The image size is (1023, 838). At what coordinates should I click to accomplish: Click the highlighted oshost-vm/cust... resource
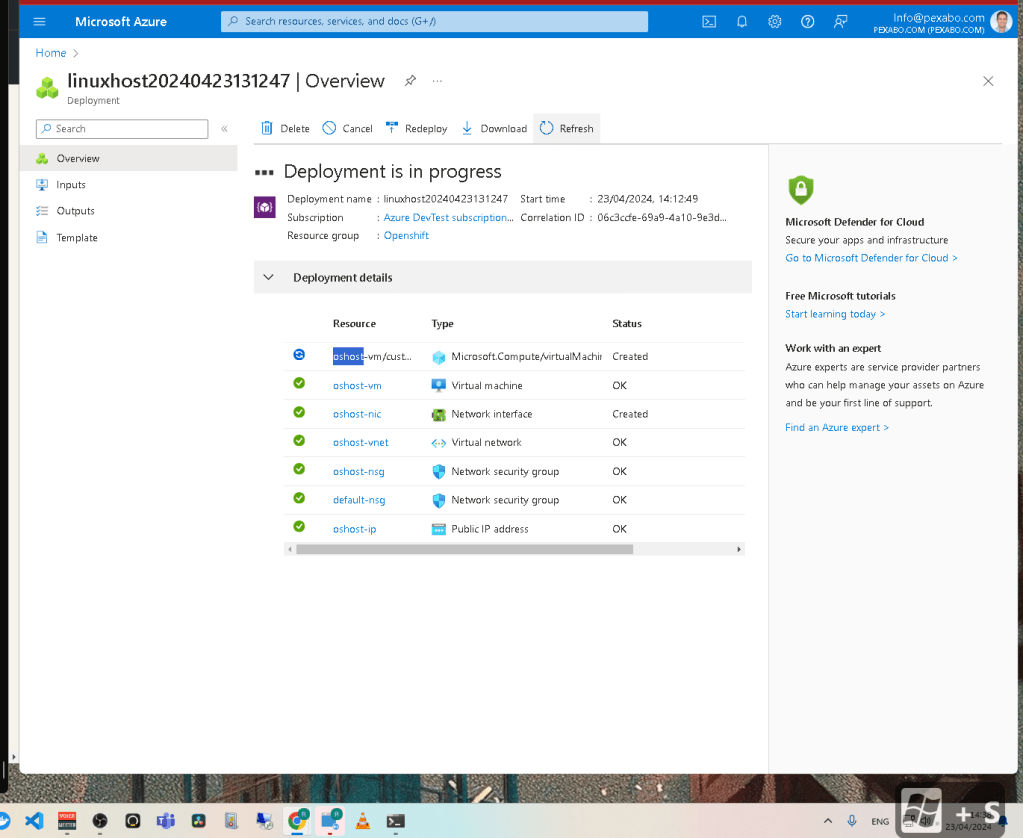click(372, 356)
